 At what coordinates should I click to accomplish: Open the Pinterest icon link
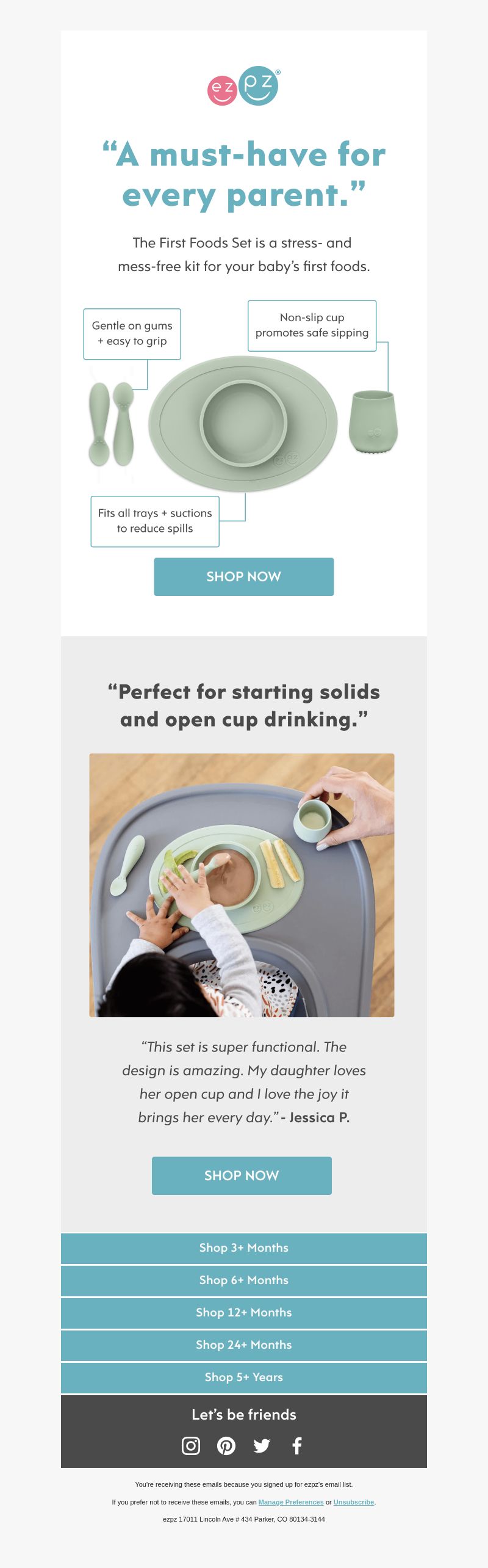pyautogui.click(x=226, y=1445)
